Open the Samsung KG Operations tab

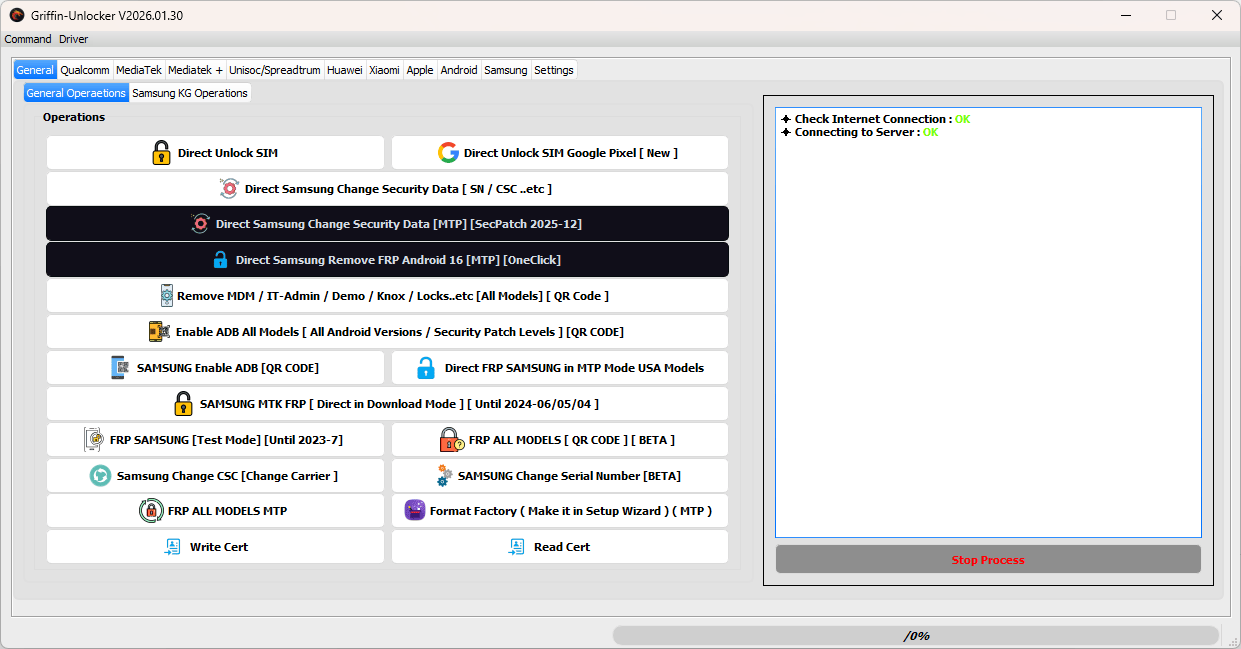(190, 92)
